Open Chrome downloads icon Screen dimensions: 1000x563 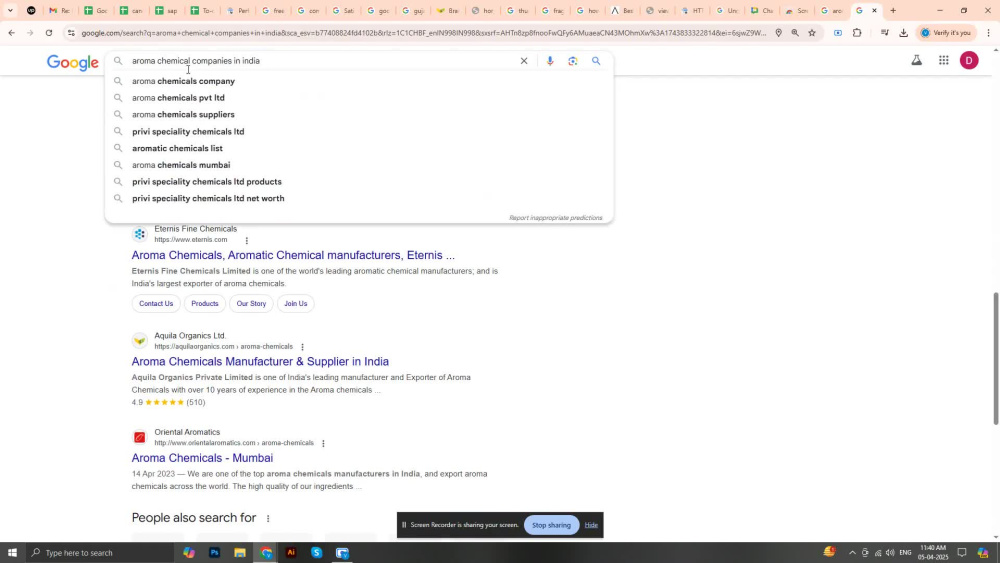[903, 33]
